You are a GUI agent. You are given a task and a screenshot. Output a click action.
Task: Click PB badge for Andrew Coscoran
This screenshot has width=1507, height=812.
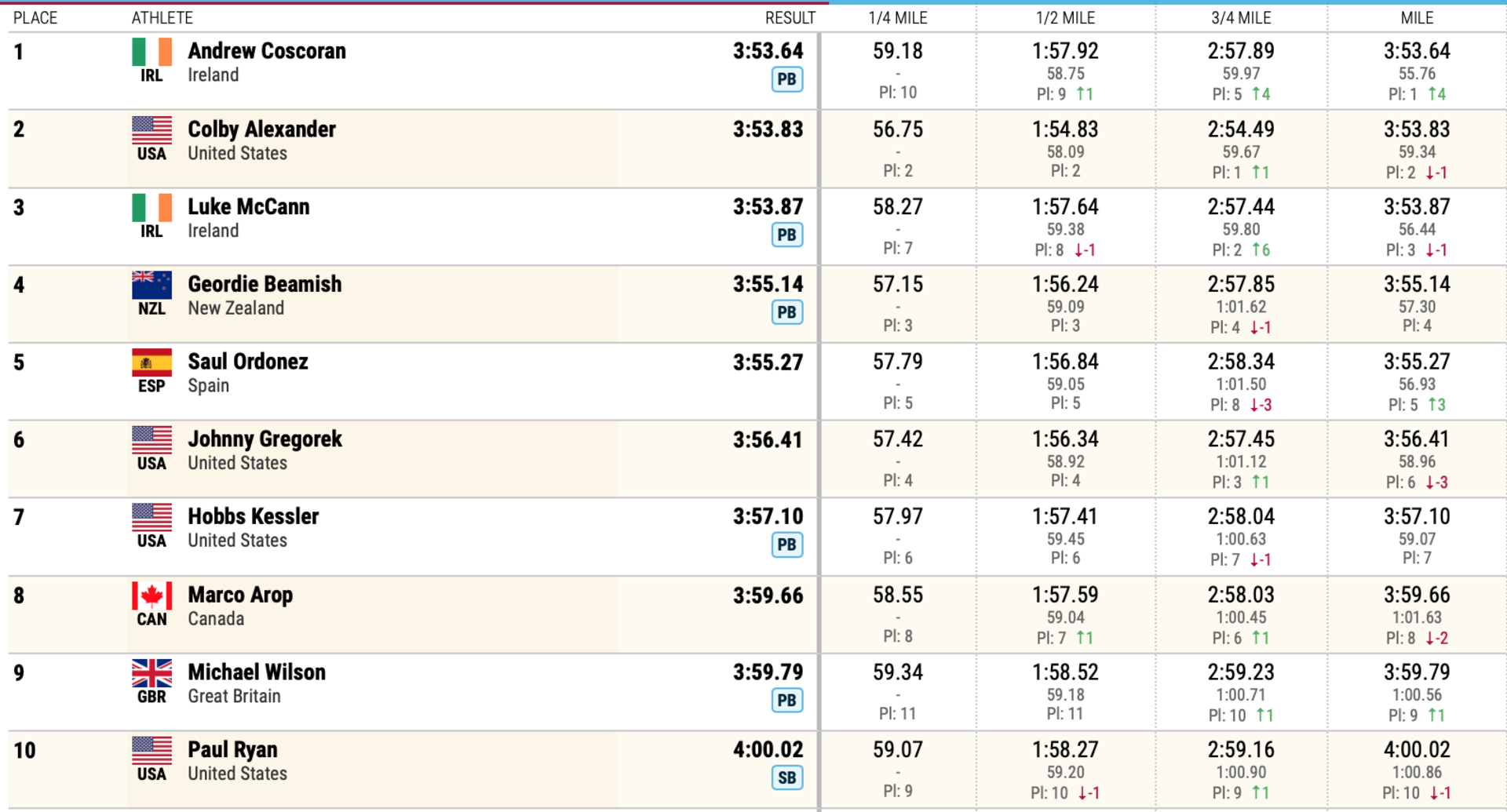(x=786, y=79)
